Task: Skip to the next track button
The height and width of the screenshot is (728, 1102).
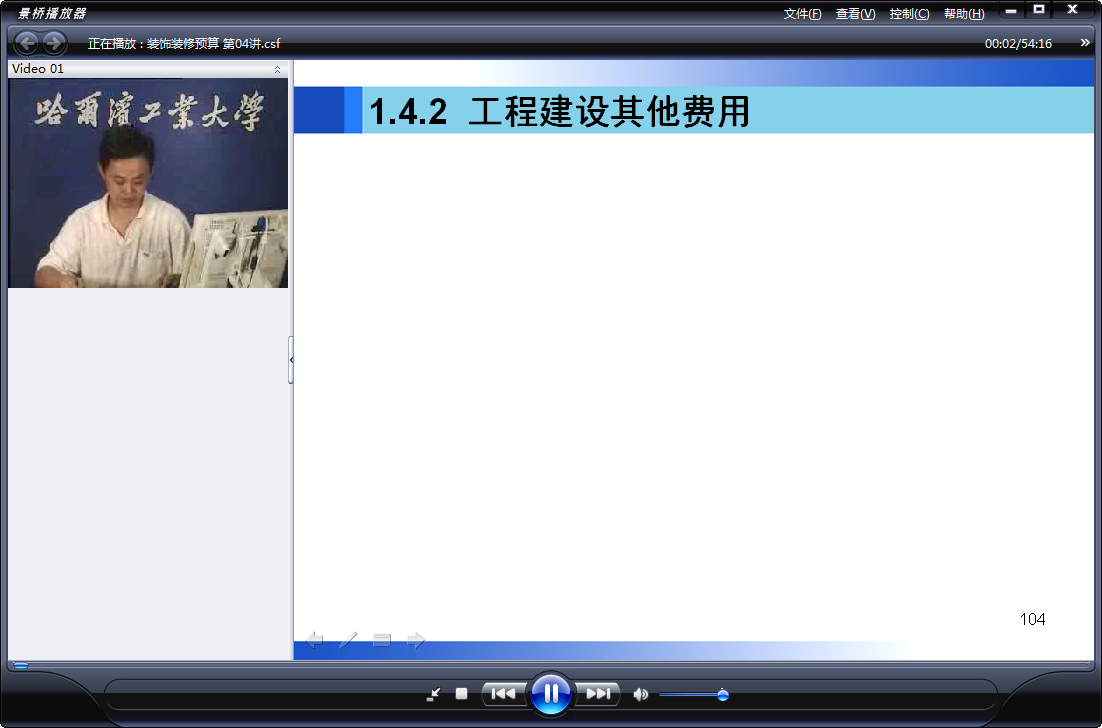Action: [598, 694]
